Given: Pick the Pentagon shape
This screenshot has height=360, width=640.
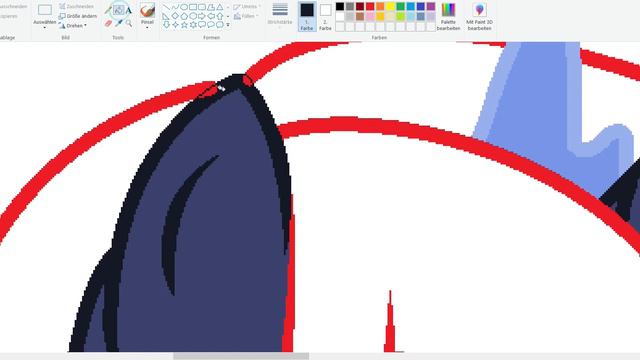Looking at the screenshot, I should click(184, 16).
